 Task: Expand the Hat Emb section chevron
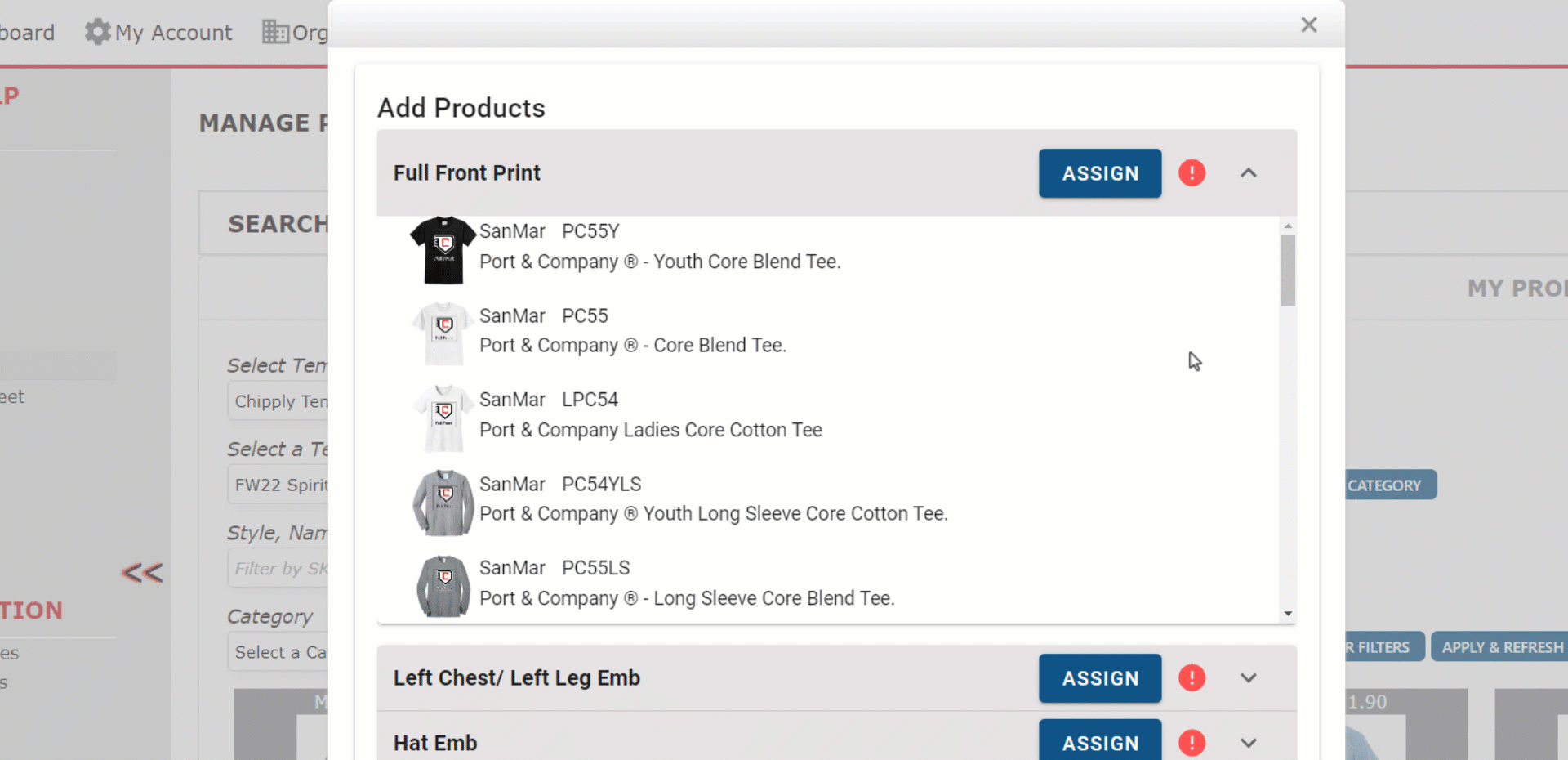(1249, 743)
